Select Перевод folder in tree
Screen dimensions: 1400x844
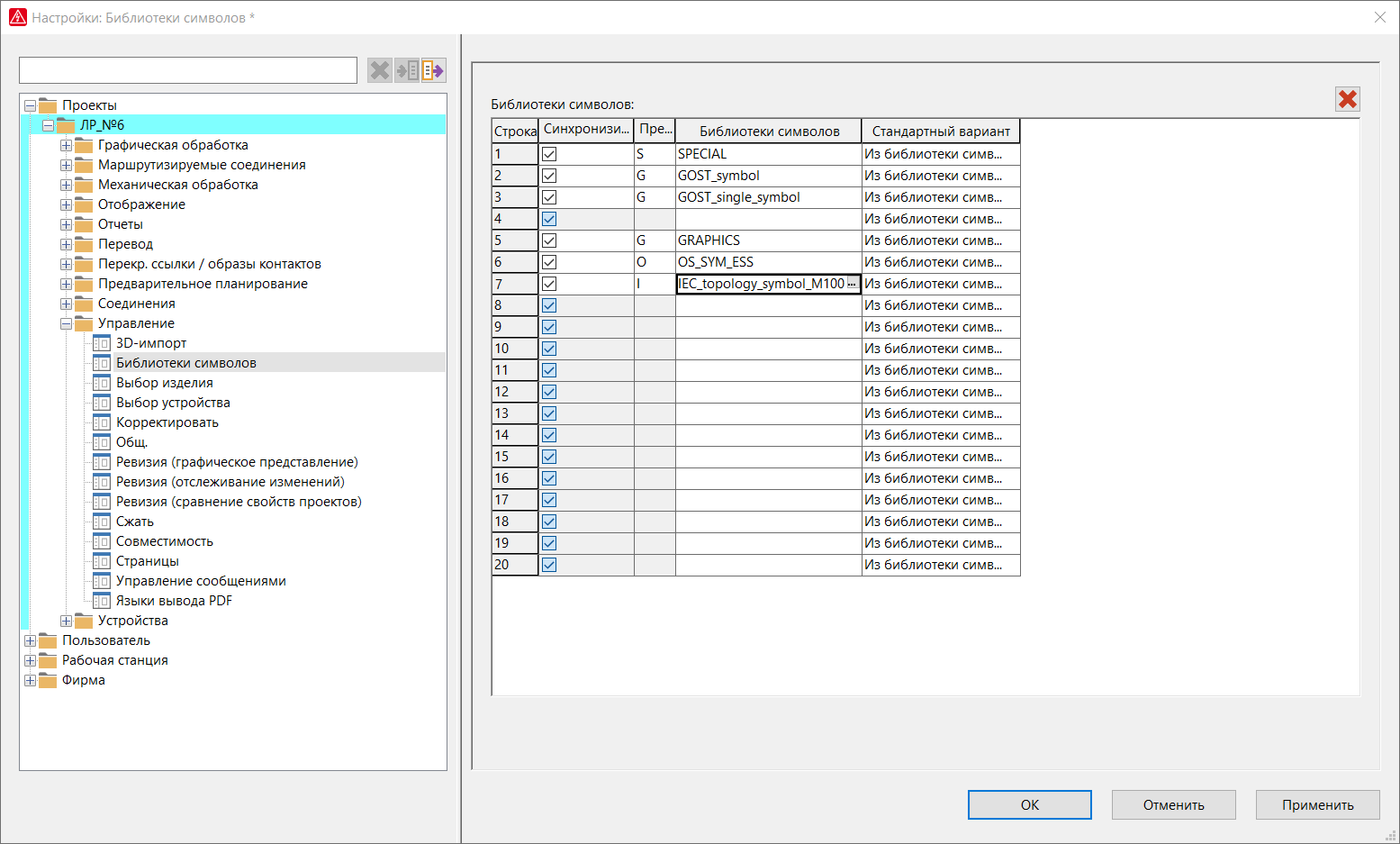coord(125,244)
